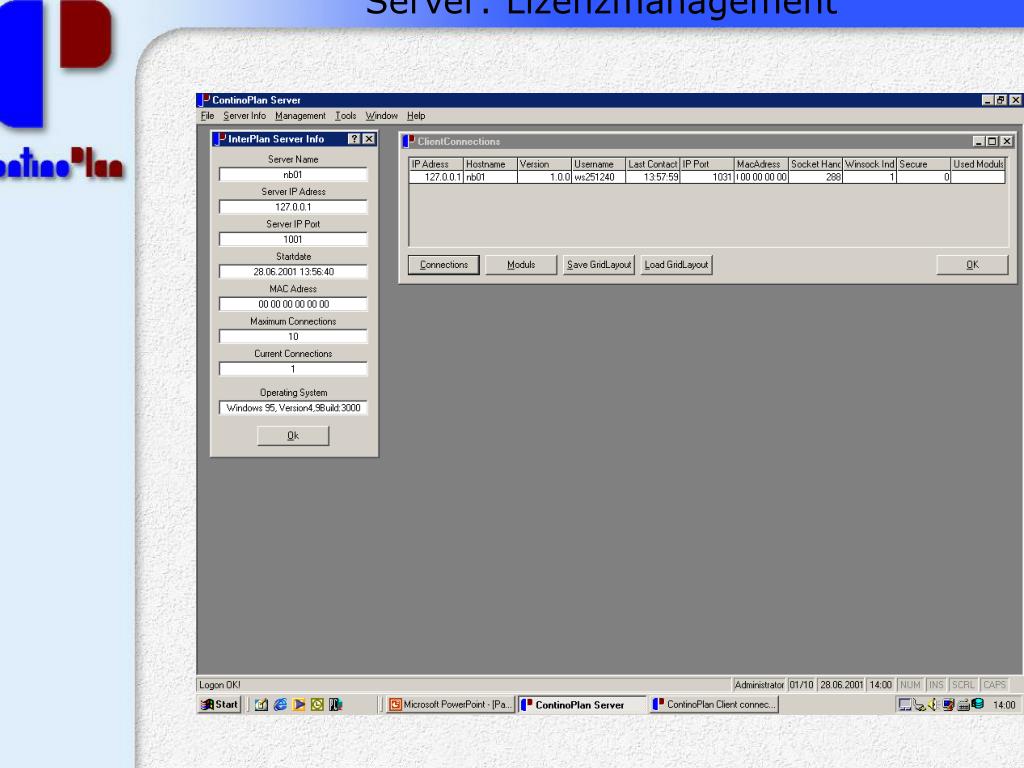The image size is (1024, 768).
Task: Click the 1031 IP port cell
Action: coord(707,177)
